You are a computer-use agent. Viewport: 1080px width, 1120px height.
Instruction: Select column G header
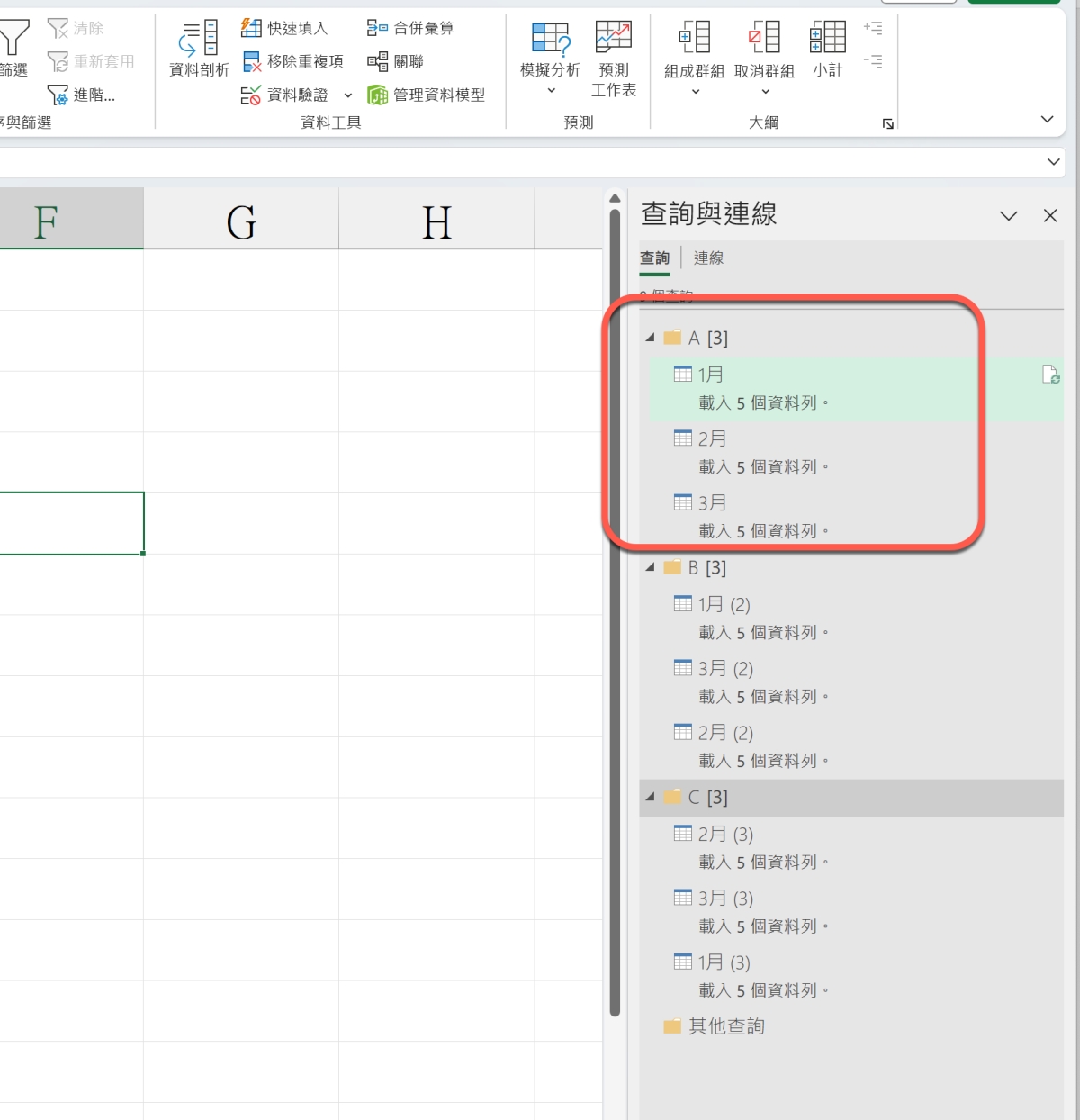pyautogui.click(x=241, y=219)
